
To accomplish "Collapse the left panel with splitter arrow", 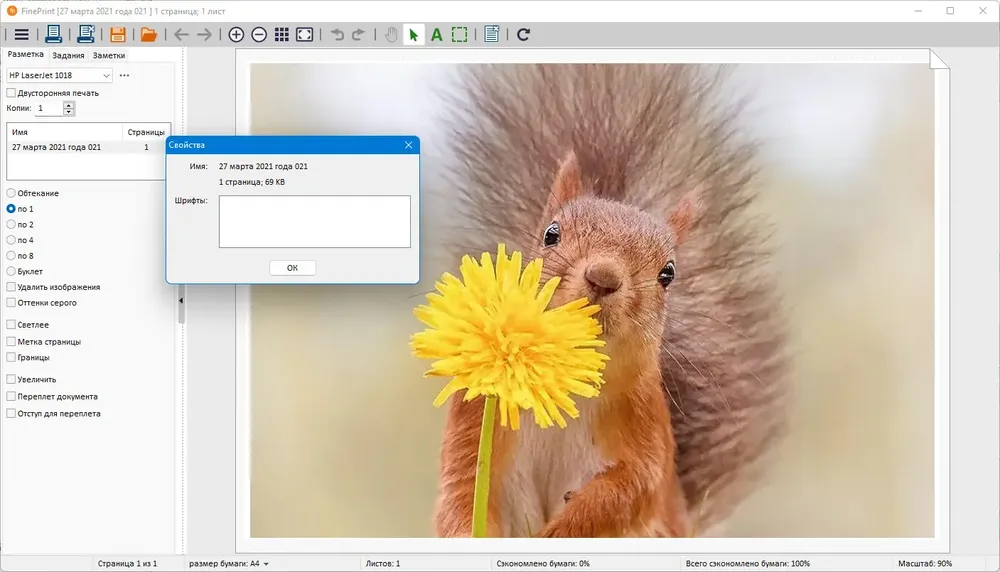I will pyautogui.click(x=181, y=300).
